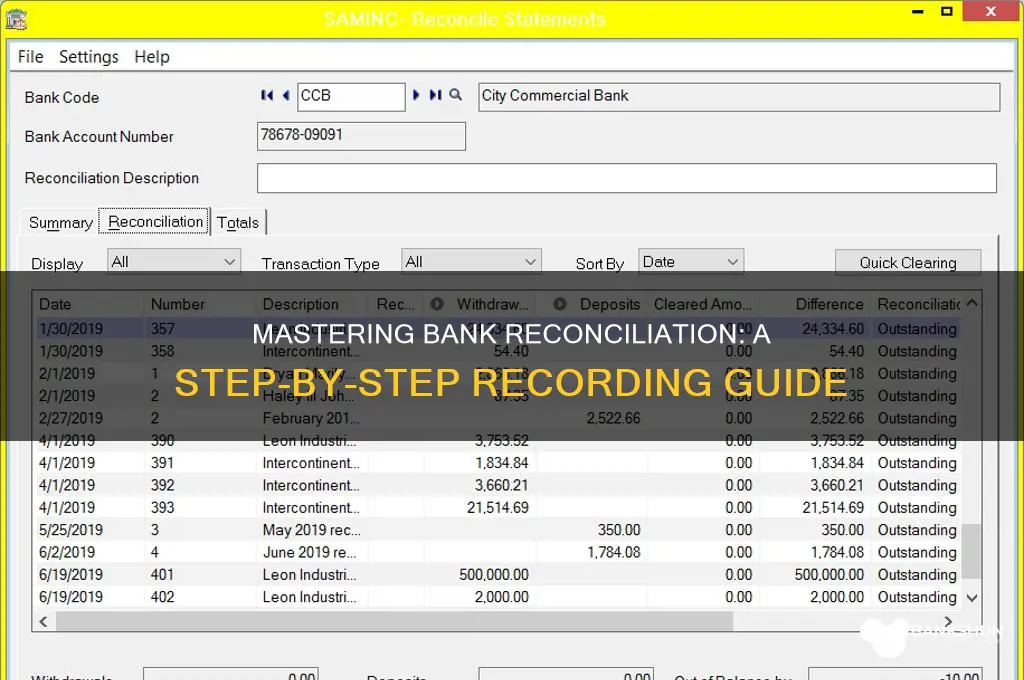Expand the Sort By dropdown
The image size is (1024, 680).
tap(733, 262)
